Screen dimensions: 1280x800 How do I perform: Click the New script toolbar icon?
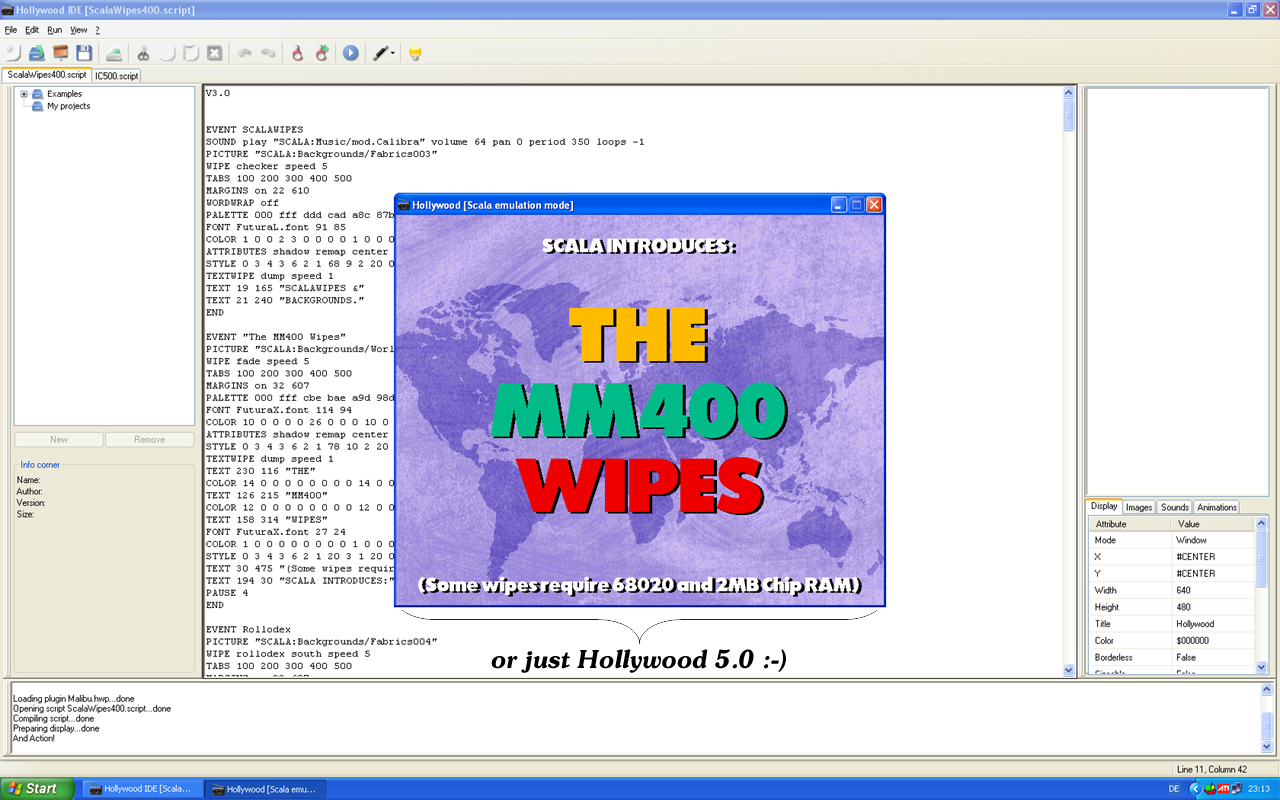(13, 53)
